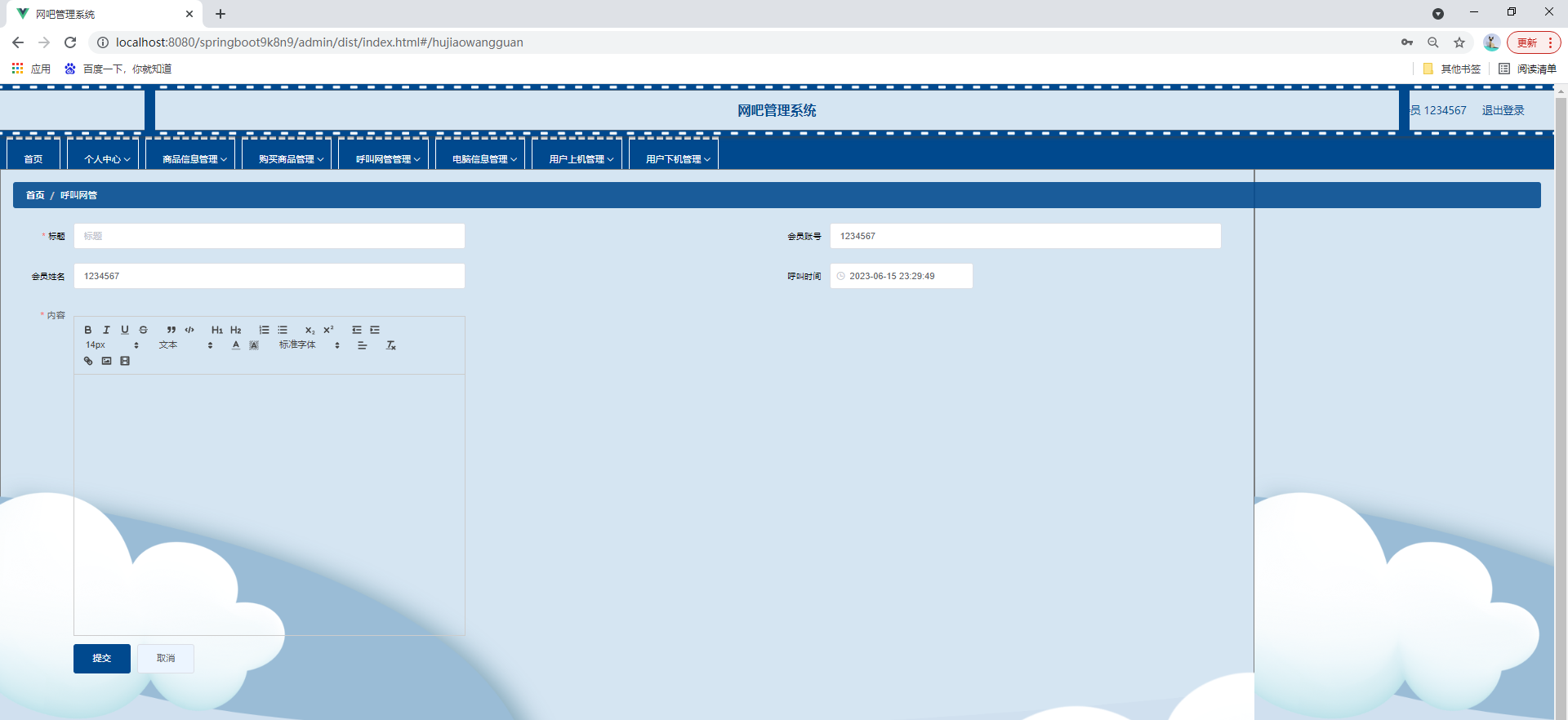Viewport: 1568px width, 720px height.
Task: Click the browser address bar URL
Action: coord(319,42)
